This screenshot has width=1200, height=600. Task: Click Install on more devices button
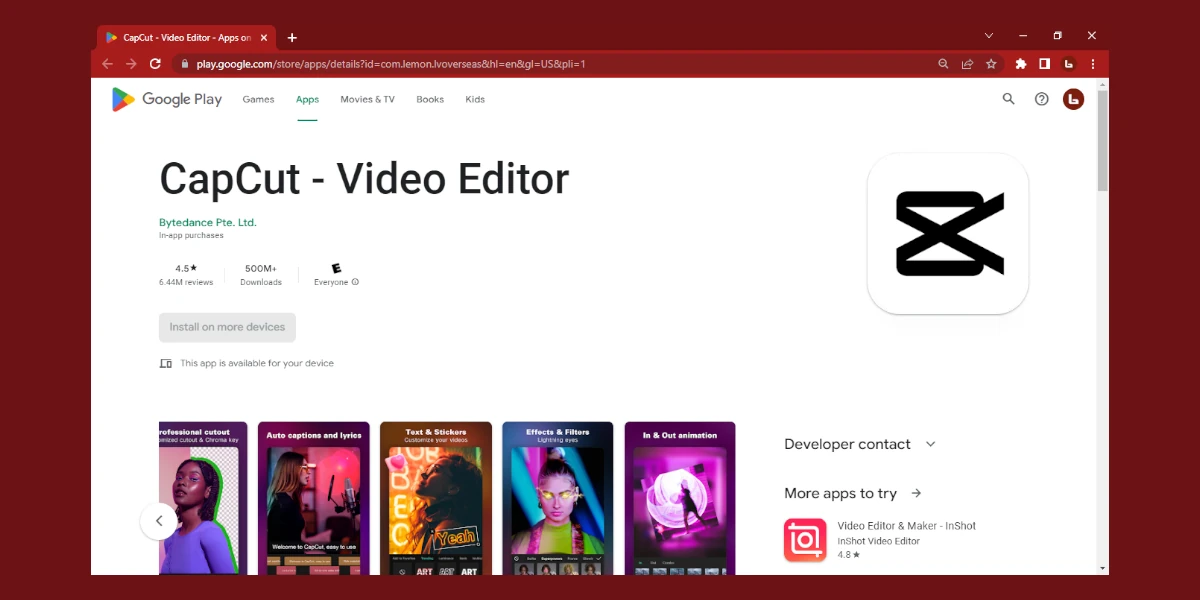tap(227, 327)
